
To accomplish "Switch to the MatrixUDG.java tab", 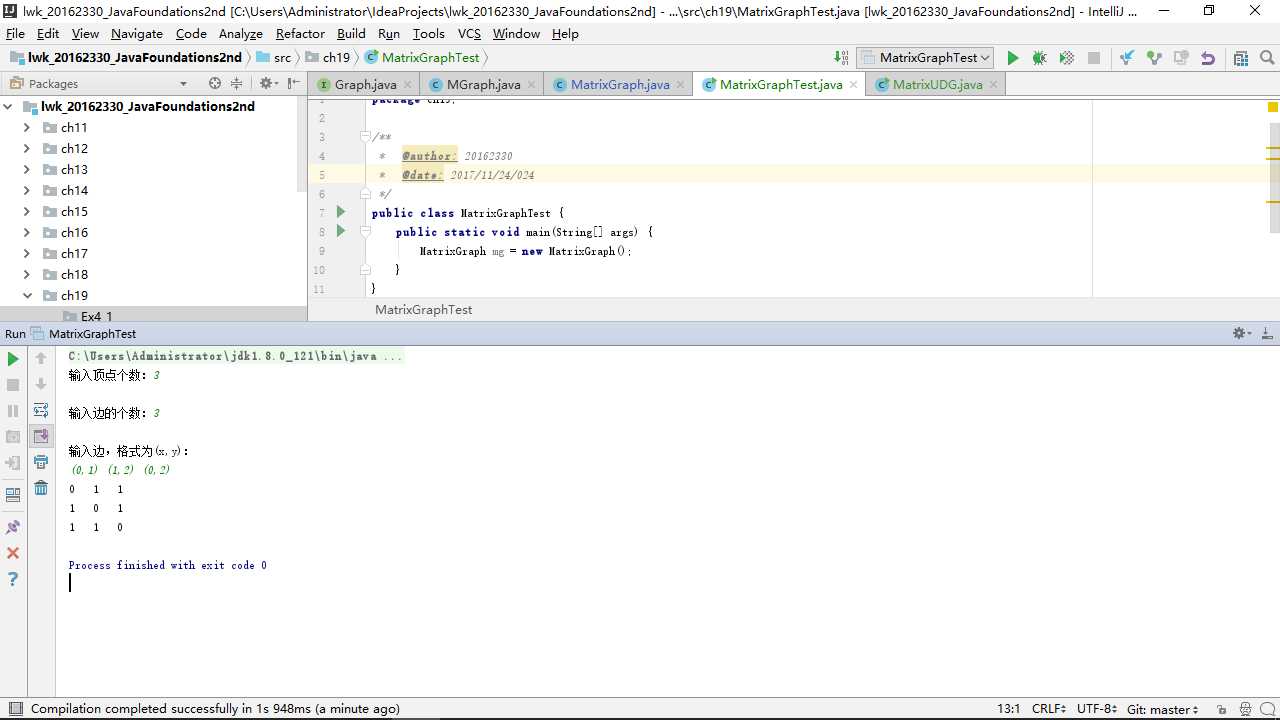I will coord(937,84).
